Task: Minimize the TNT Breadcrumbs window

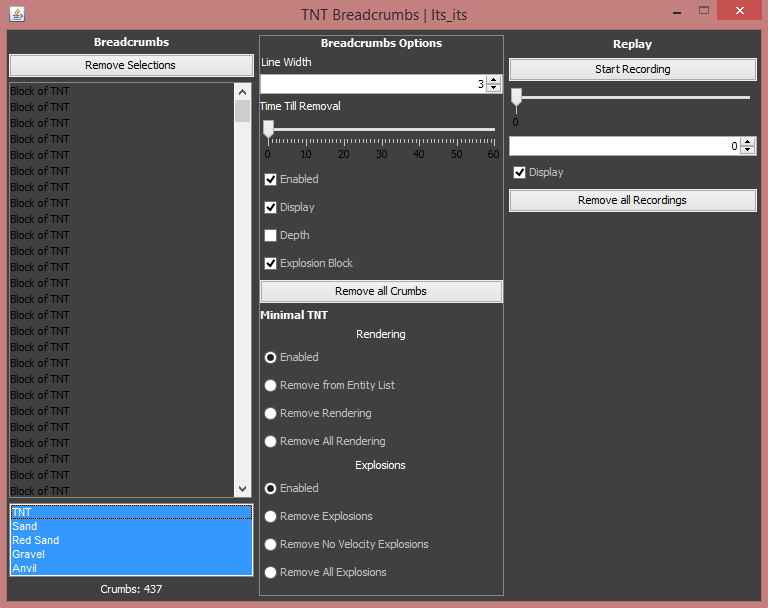Action: [677, 12]
